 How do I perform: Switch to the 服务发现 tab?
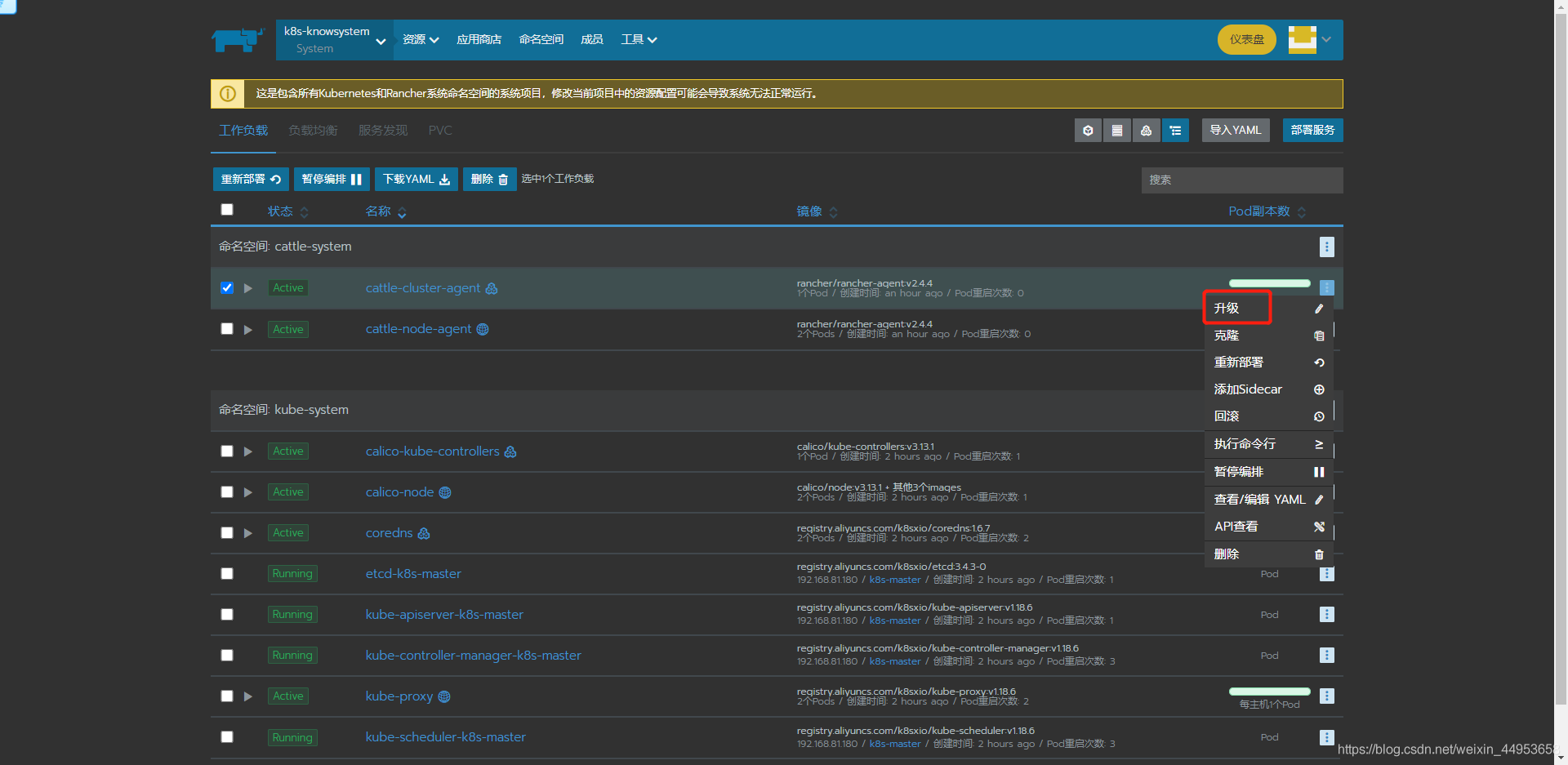pos(383,131)
